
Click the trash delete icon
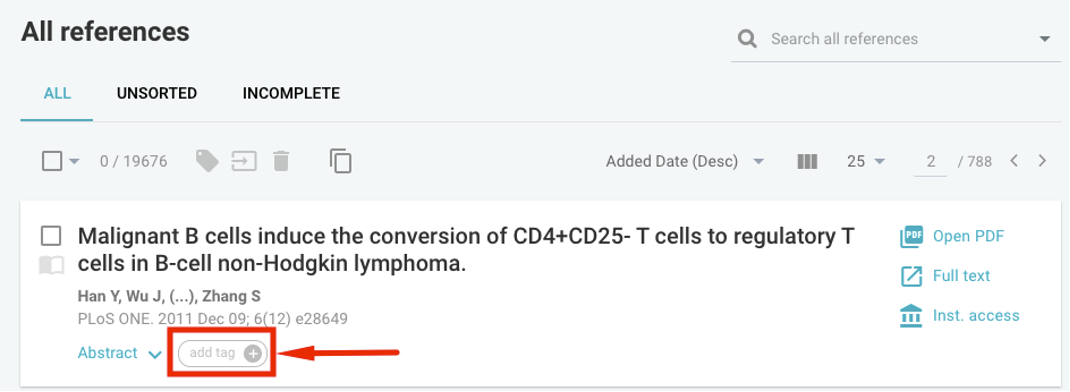[281, 161]
